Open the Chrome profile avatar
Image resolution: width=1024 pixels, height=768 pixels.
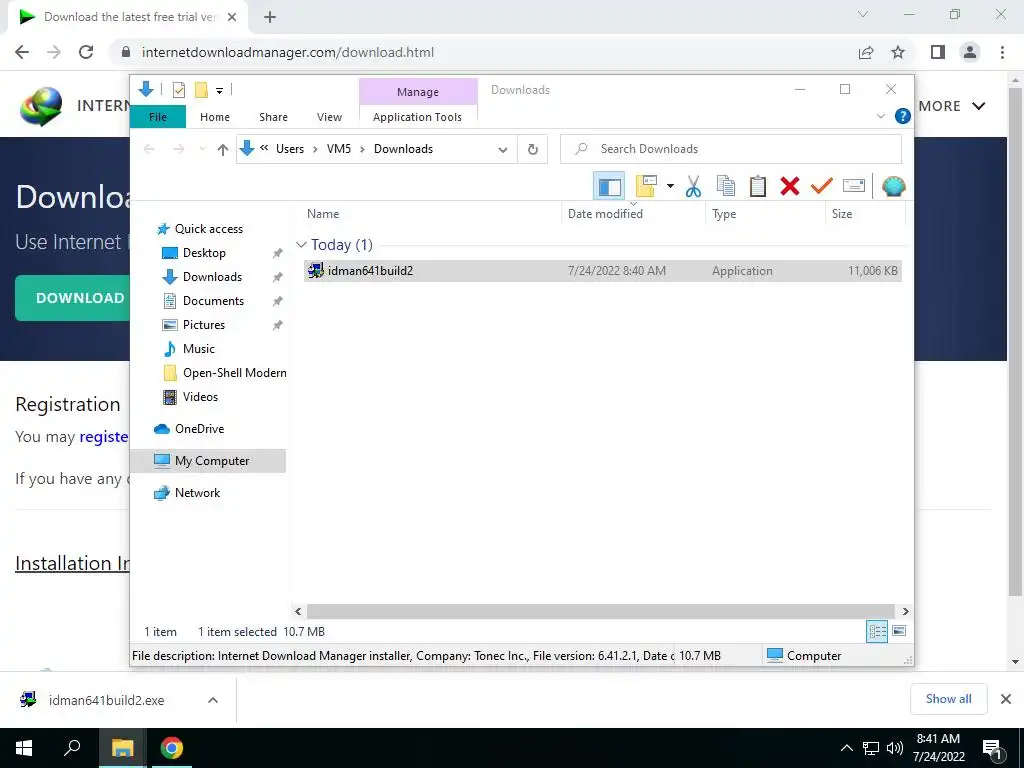click(x=970, y=52)
